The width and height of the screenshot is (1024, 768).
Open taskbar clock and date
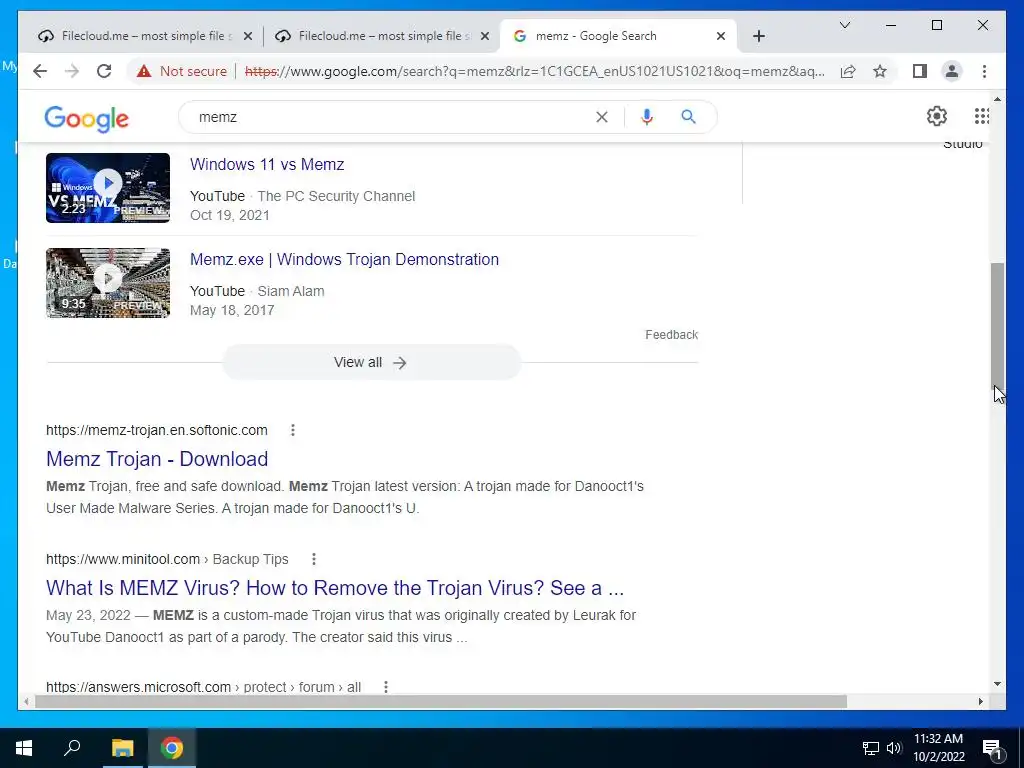(x=938, y=748)
